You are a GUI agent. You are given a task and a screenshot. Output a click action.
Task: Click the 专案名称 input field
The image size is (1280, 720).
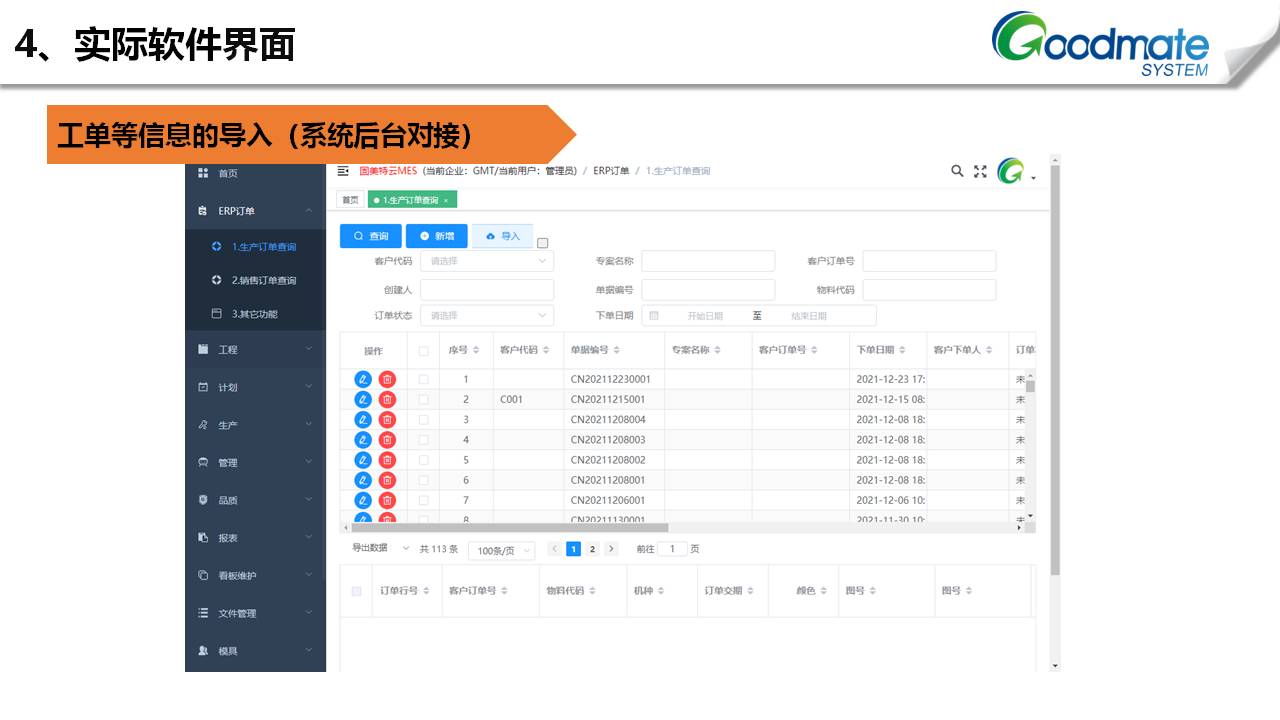[x=708, y=261]
